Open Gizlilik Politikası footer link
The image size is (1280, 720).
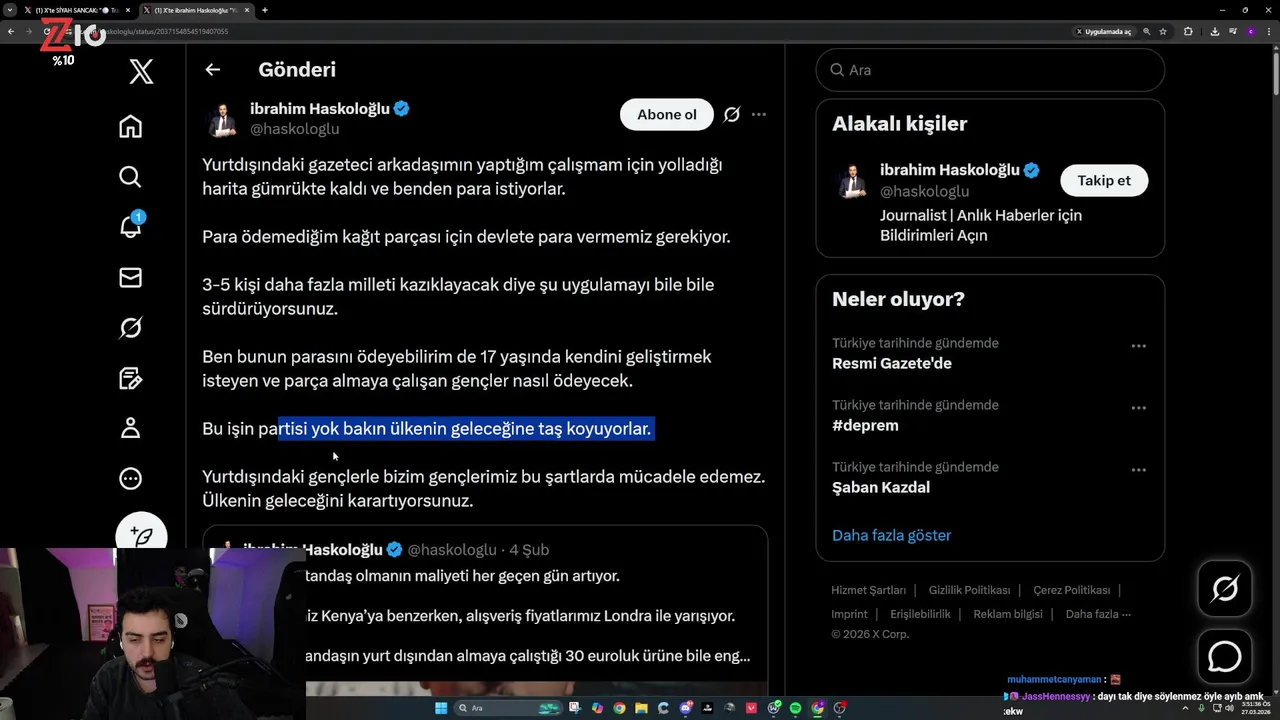click(969, 590)
